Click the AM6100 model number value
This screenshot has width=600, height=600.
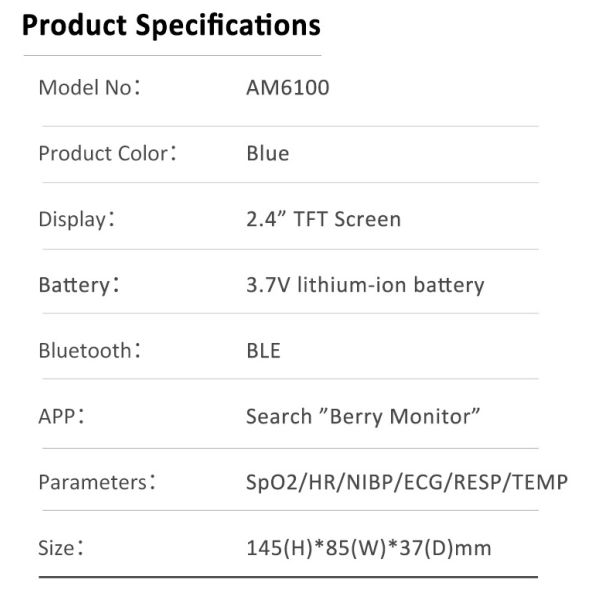point(287,87)
